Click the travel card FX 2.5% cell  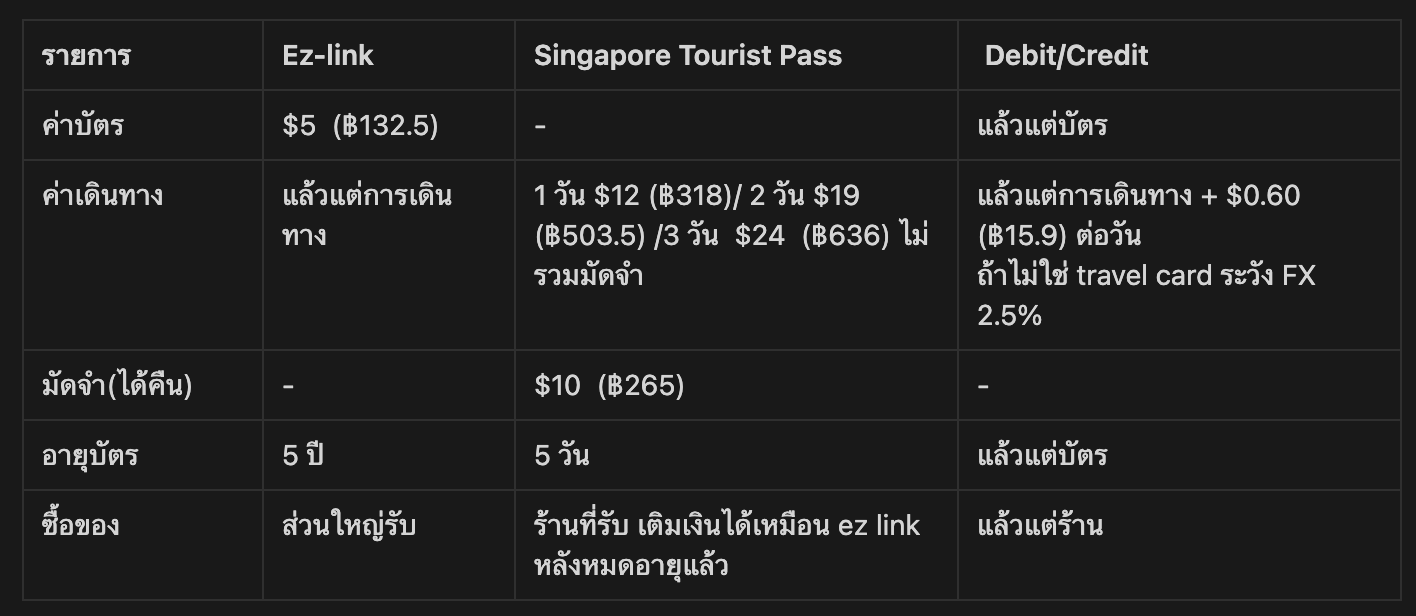click(1146, 255)
